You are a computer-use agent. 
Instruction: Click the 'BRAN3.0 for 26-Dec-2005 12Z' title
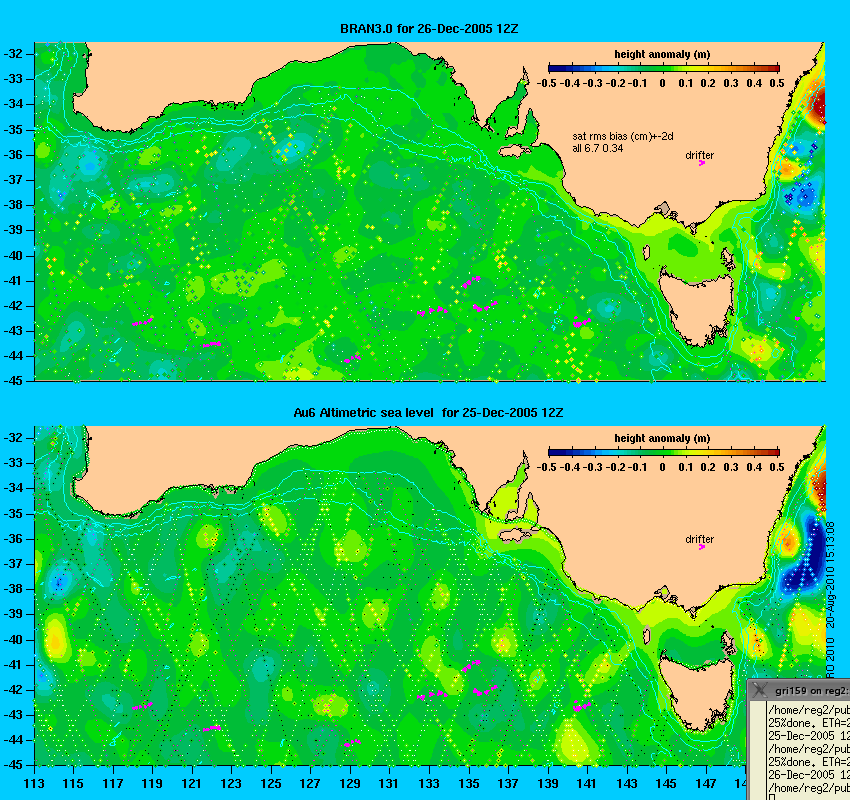click(x=429, y=29)
